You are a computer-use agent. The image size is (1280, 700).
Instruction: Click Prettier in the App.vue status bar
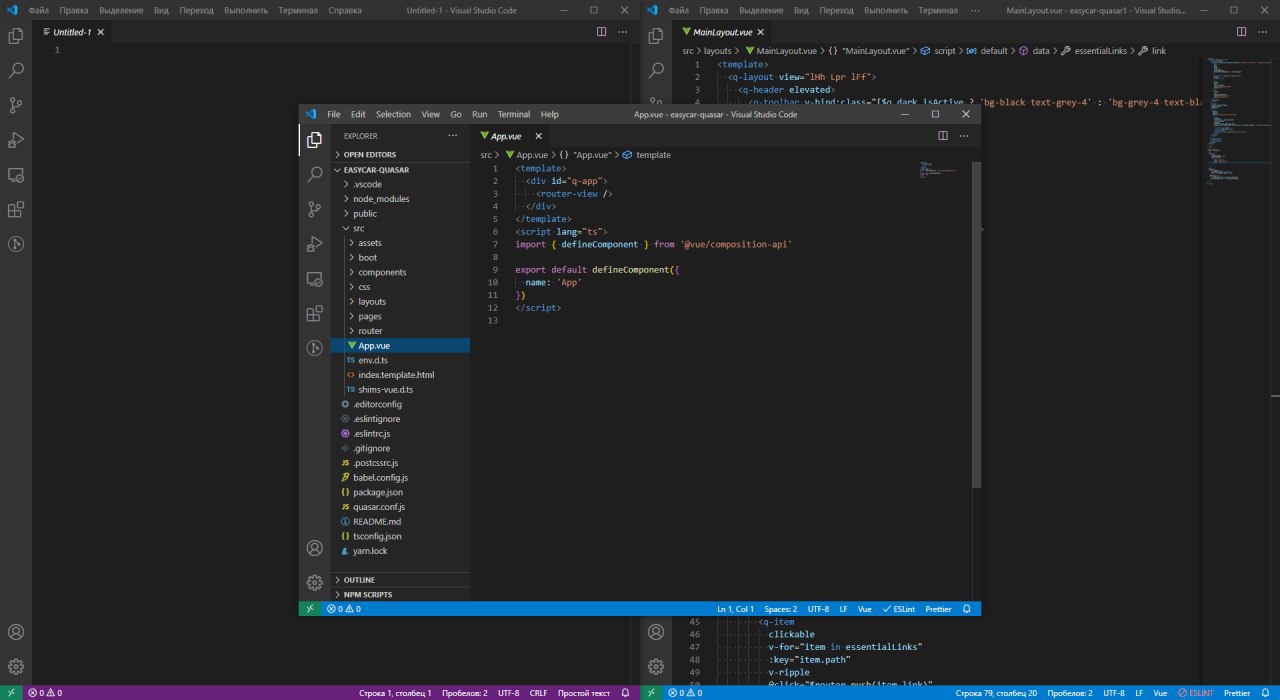pos(938,608)
